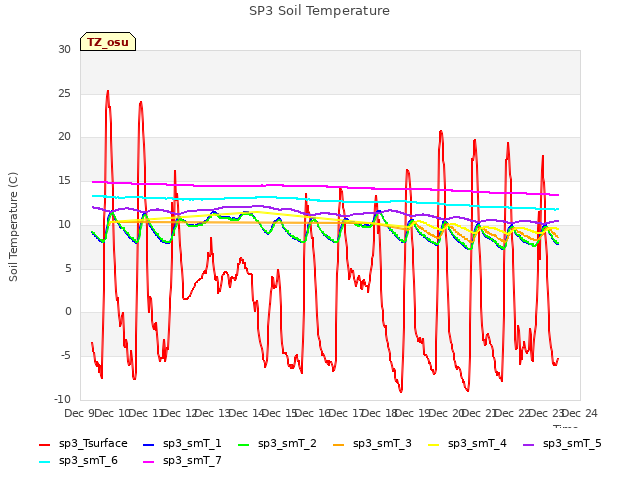The image size is (640, 480).
Task: Click the cyan sp3_smT_6 legend swatch
Action: (x=44, y=462)
